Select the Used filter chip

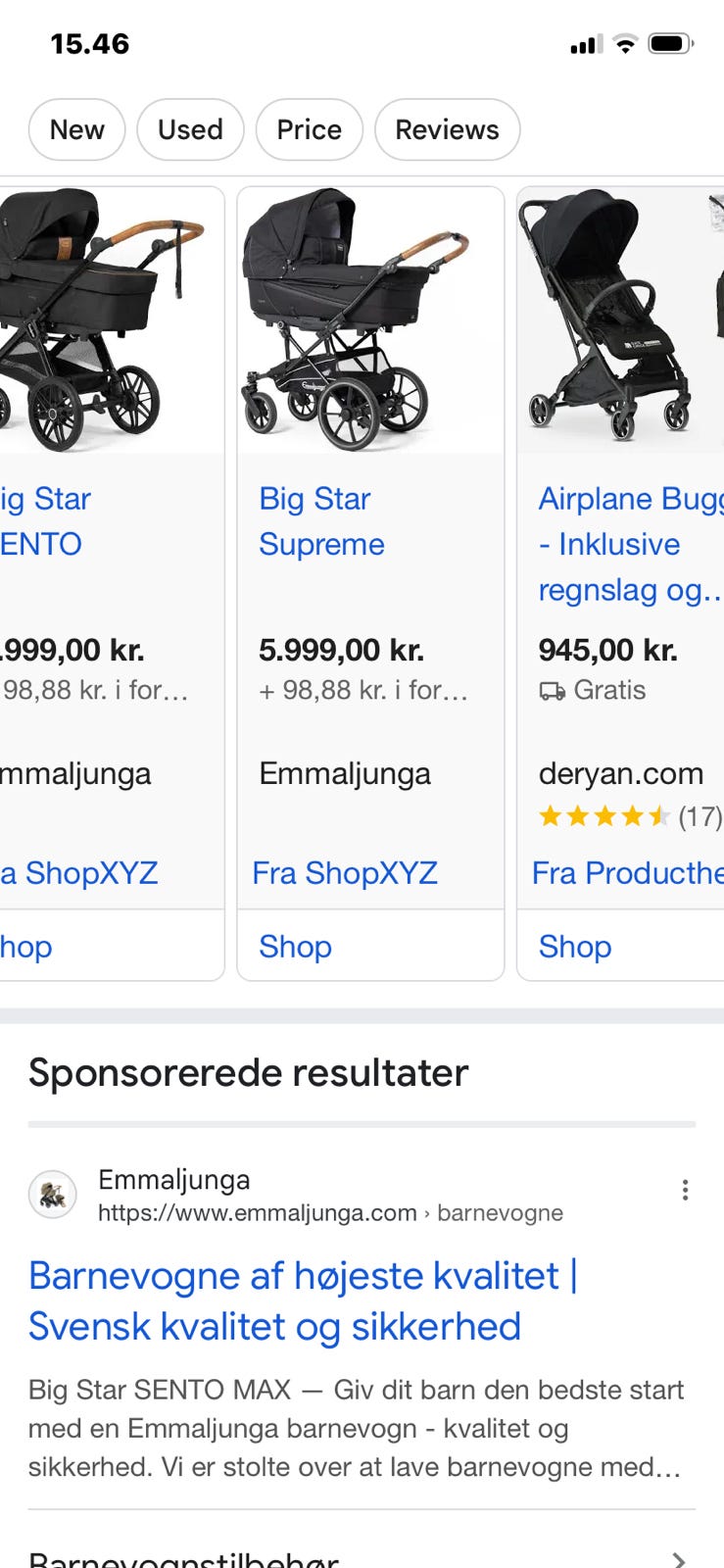(190, 129)
